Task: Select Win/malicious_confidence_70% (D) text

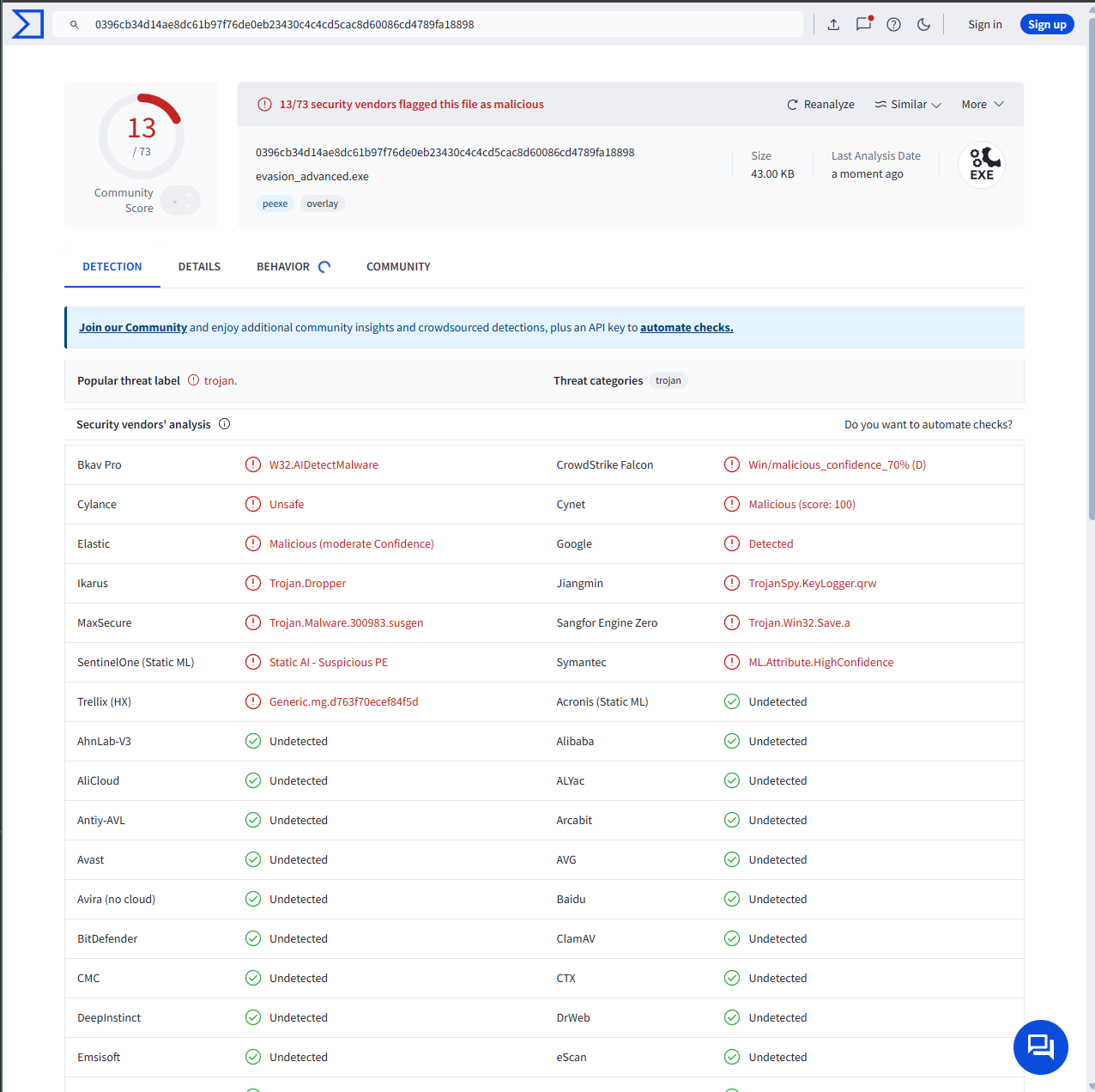Action: pyautogui.click(x=837, y=464)
